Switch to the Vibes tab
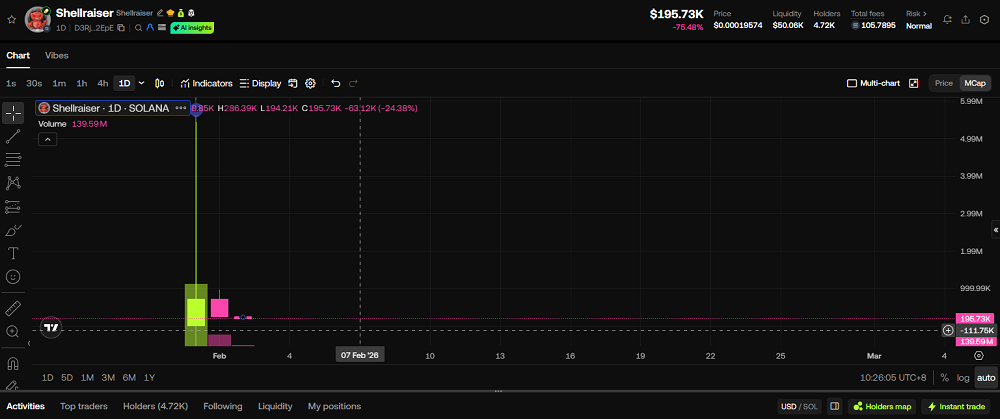Viewport: 1000px width, 419px height. click(x=56, y=55)
